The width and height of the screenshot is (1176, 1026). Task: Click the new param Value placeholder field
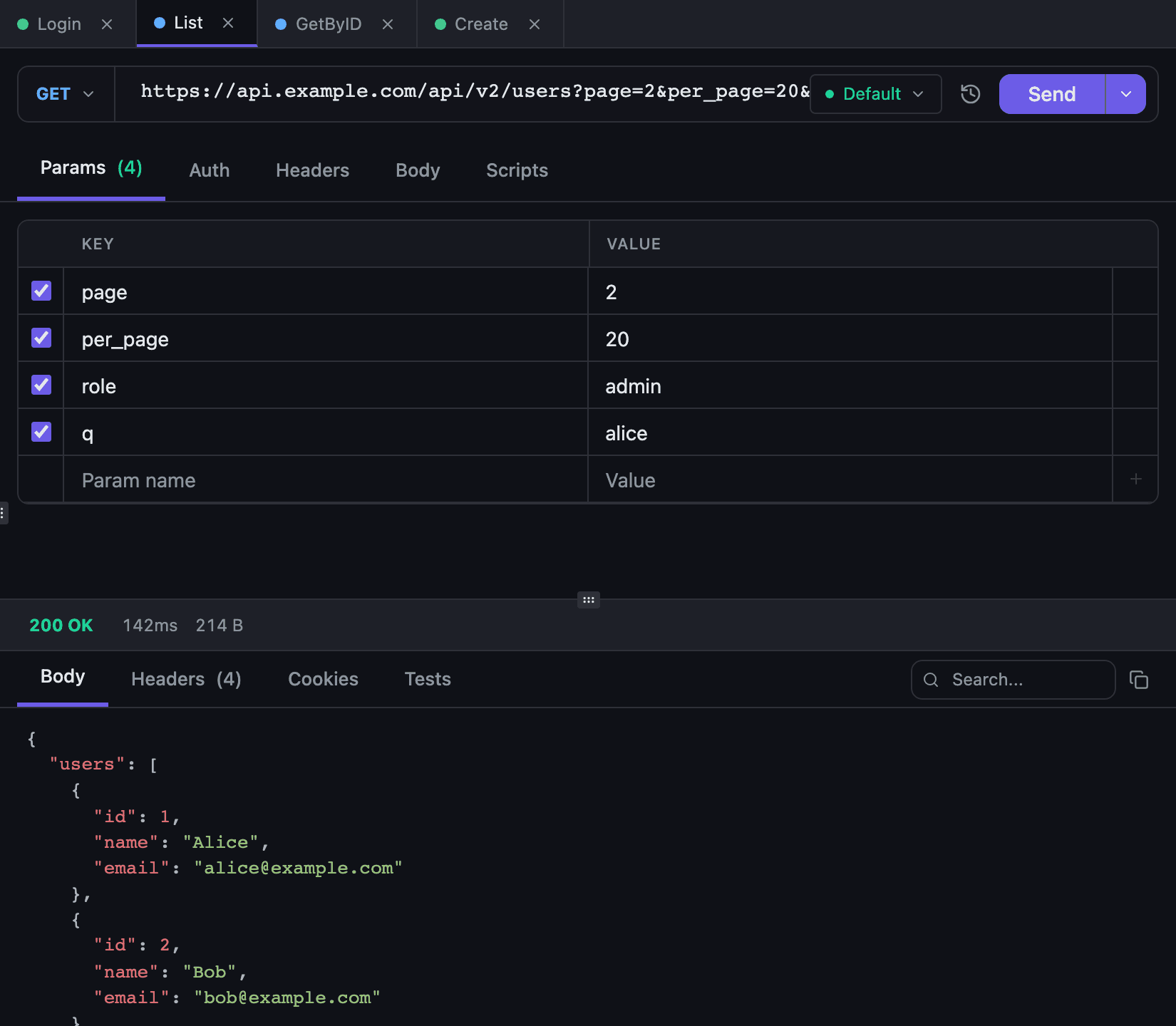850,480
